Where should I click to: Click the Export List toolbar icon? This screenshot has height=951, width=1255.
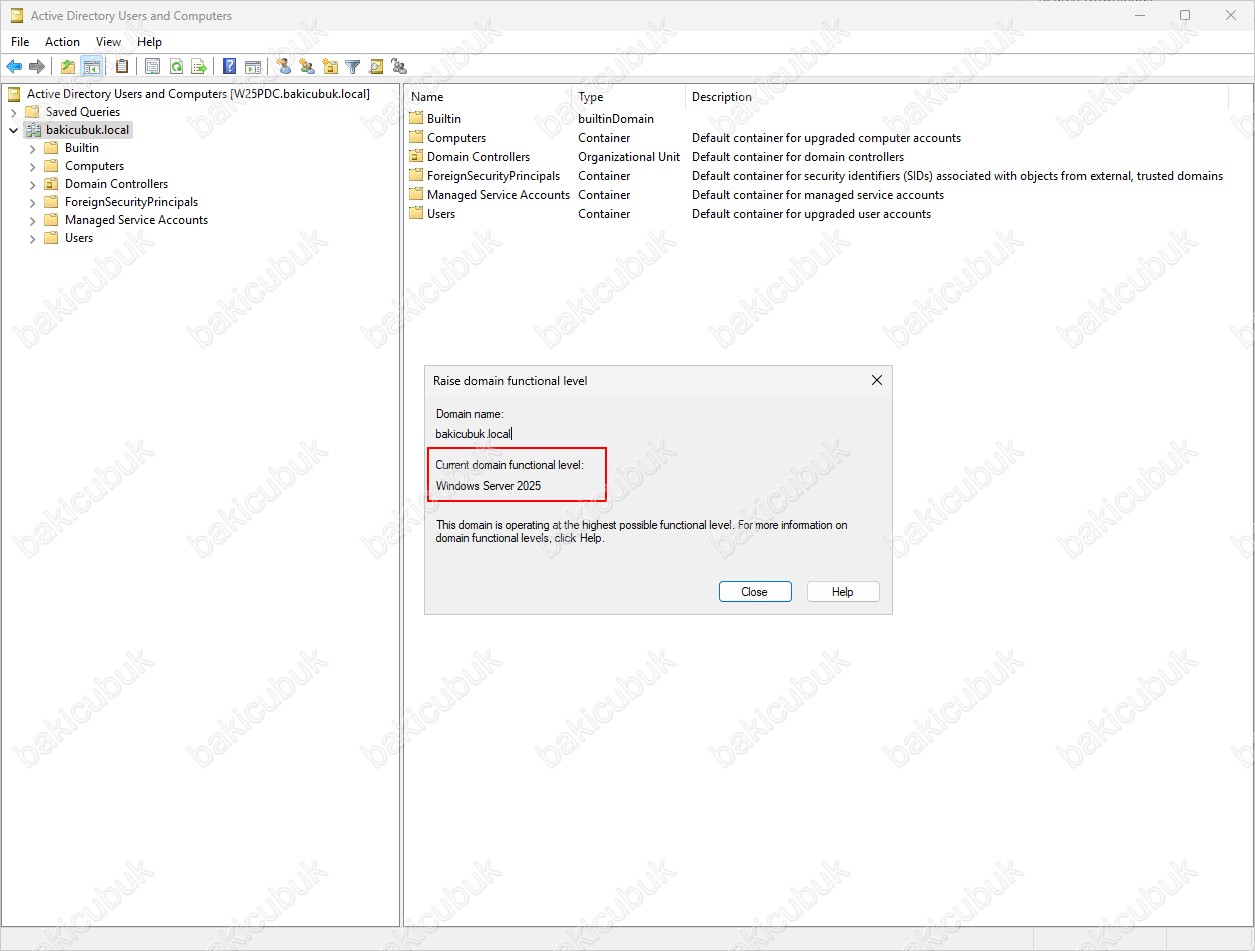(199, 67)
